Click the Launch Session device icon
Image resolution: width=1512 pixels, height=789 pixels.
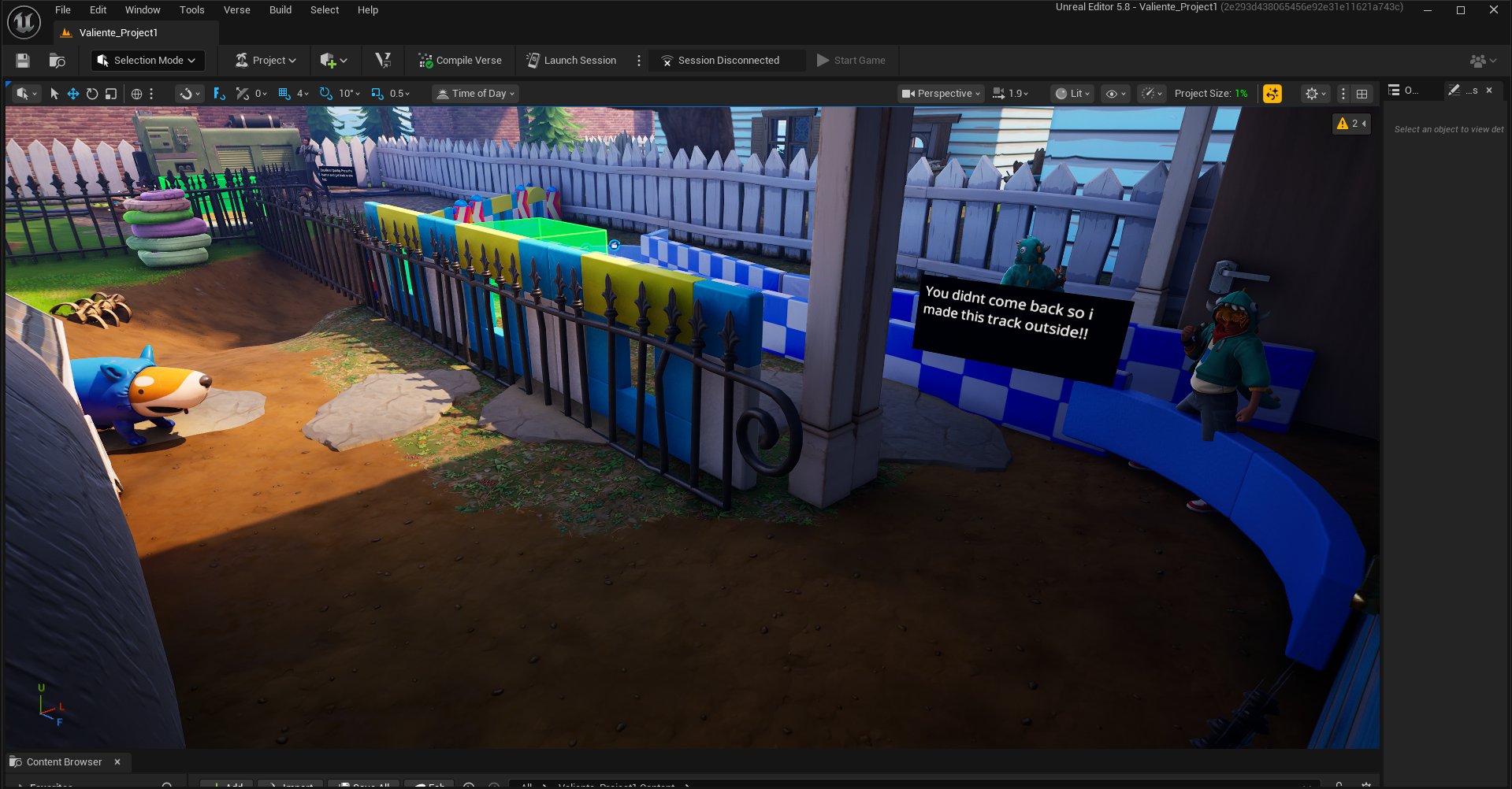(533, 61)
